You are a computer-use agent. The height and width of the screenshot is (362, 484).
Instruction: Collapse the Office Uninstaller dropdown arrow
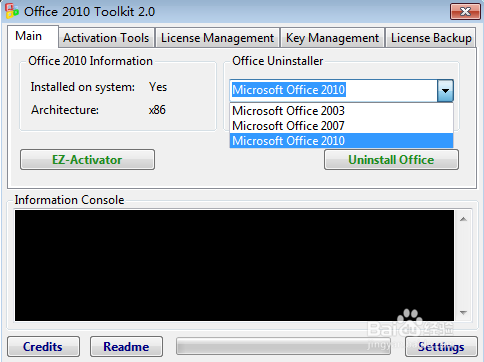pyautogui.click(x=445, y=90)
